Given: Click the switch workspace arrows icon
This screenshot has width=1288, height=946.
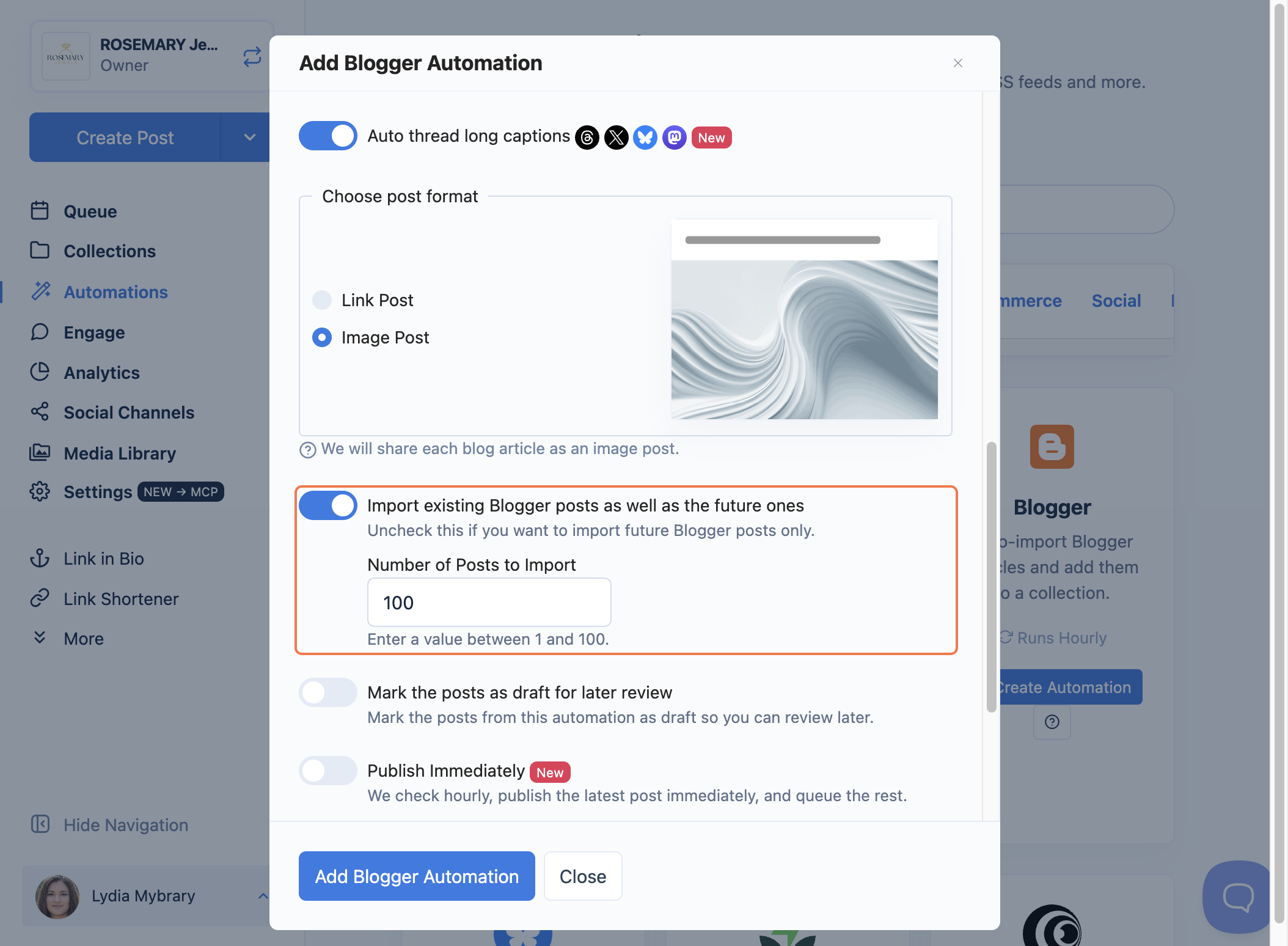Looking at the screenshot, I should pyautogui.click(x=252, y=57).
